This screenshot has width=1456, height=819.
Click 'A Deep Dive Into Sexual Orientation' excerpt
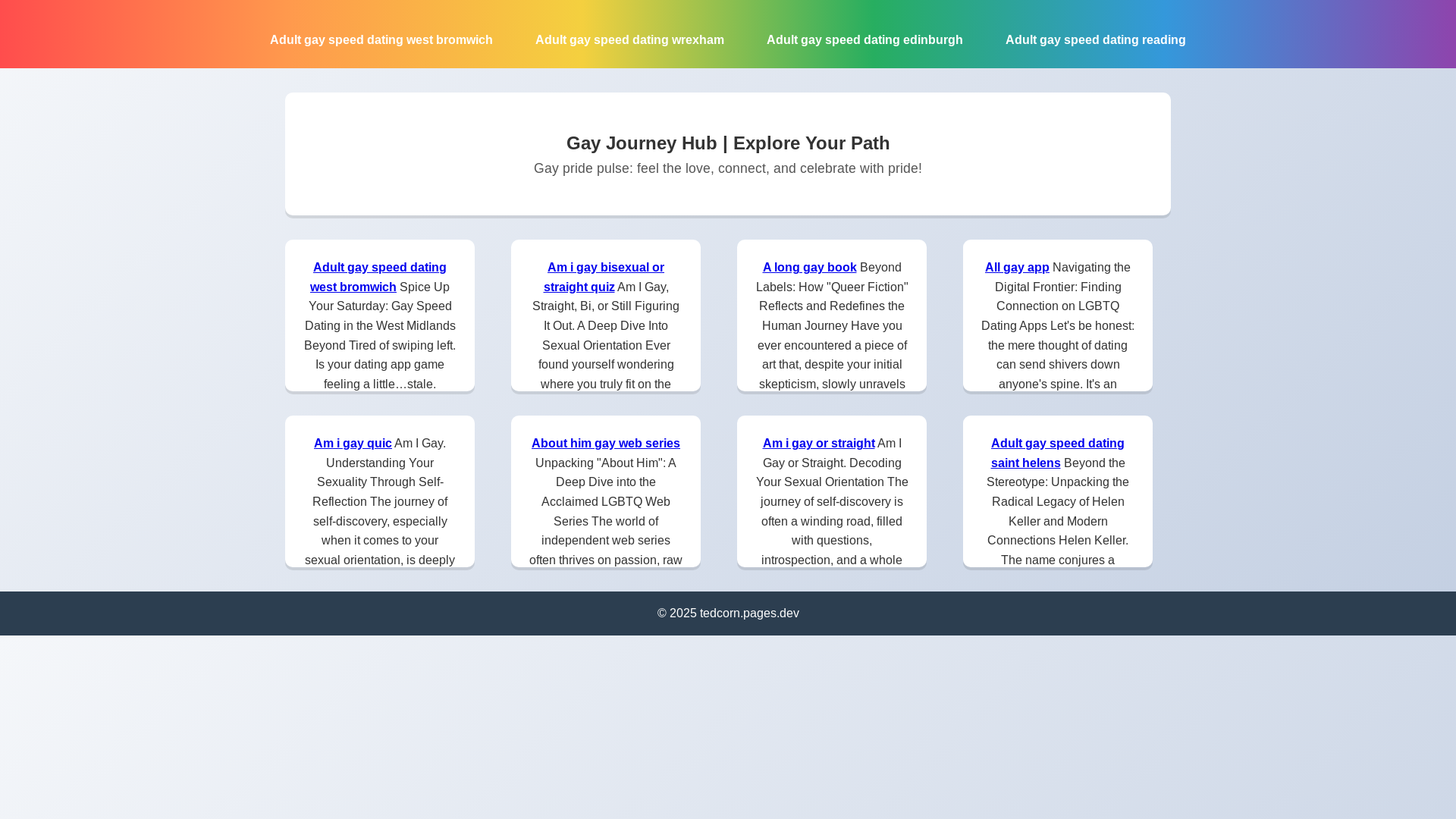click(606, 335)
